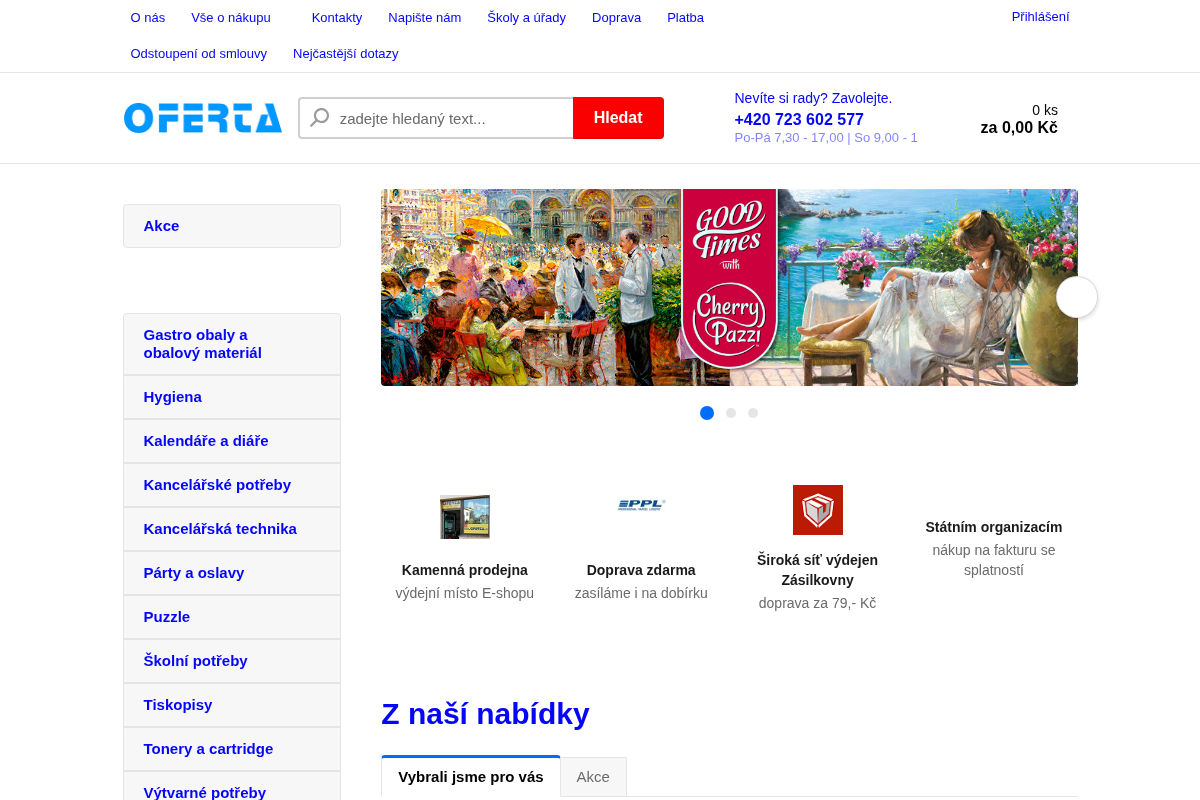Open Napište nám link
This screenshot has width=1200, height=800.
425,17
